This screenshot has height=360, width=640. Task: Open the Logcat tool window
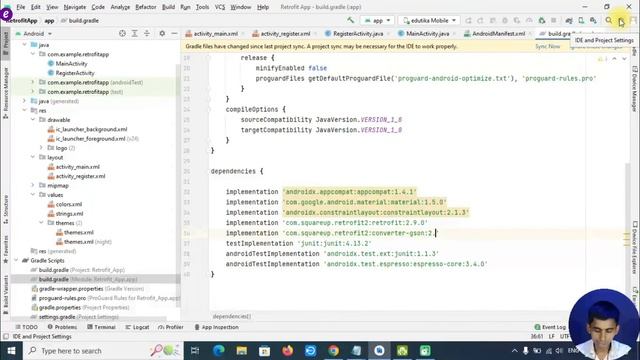(137, 327)
